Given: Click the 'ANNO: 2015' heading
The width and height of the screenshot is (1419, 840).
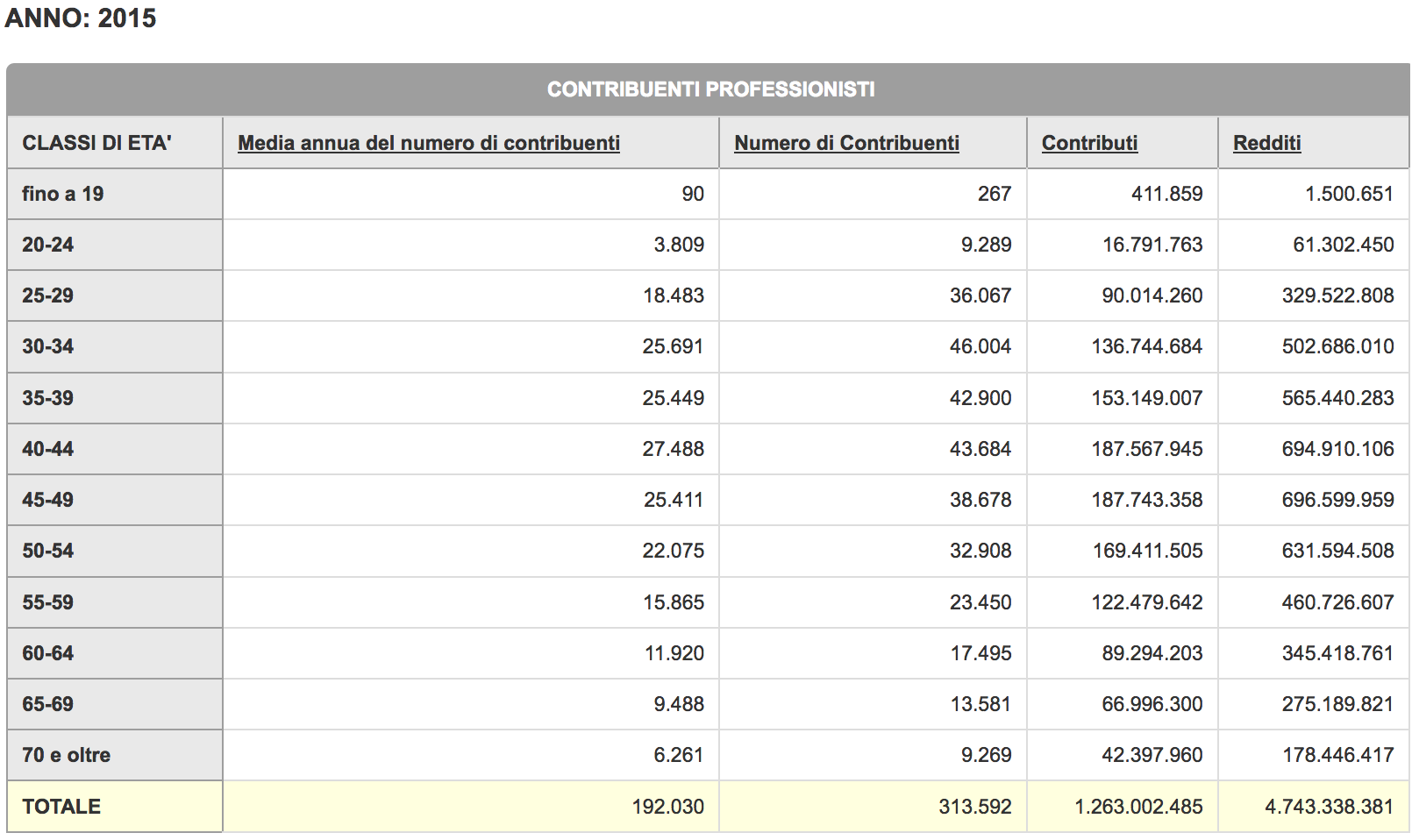Looking at the screenshot, I should (x=81, y=18).
